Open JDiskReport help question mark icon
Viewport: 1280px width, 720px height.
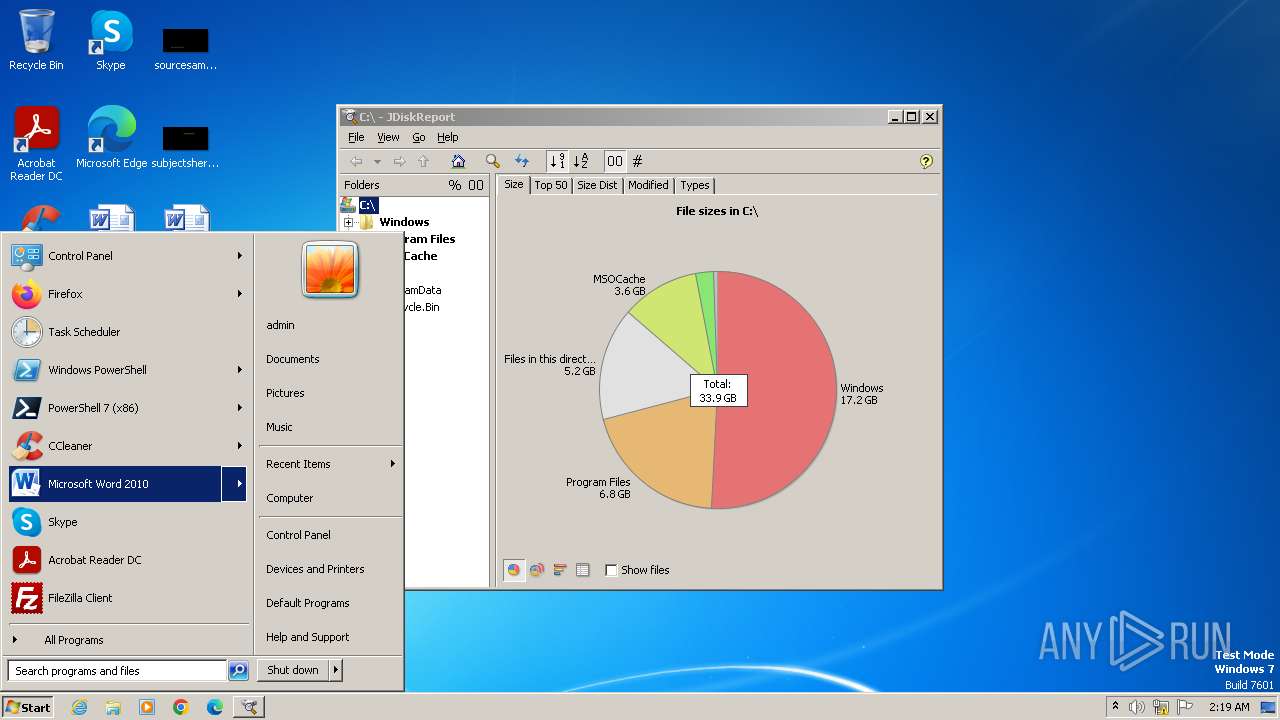coord(926,161)
